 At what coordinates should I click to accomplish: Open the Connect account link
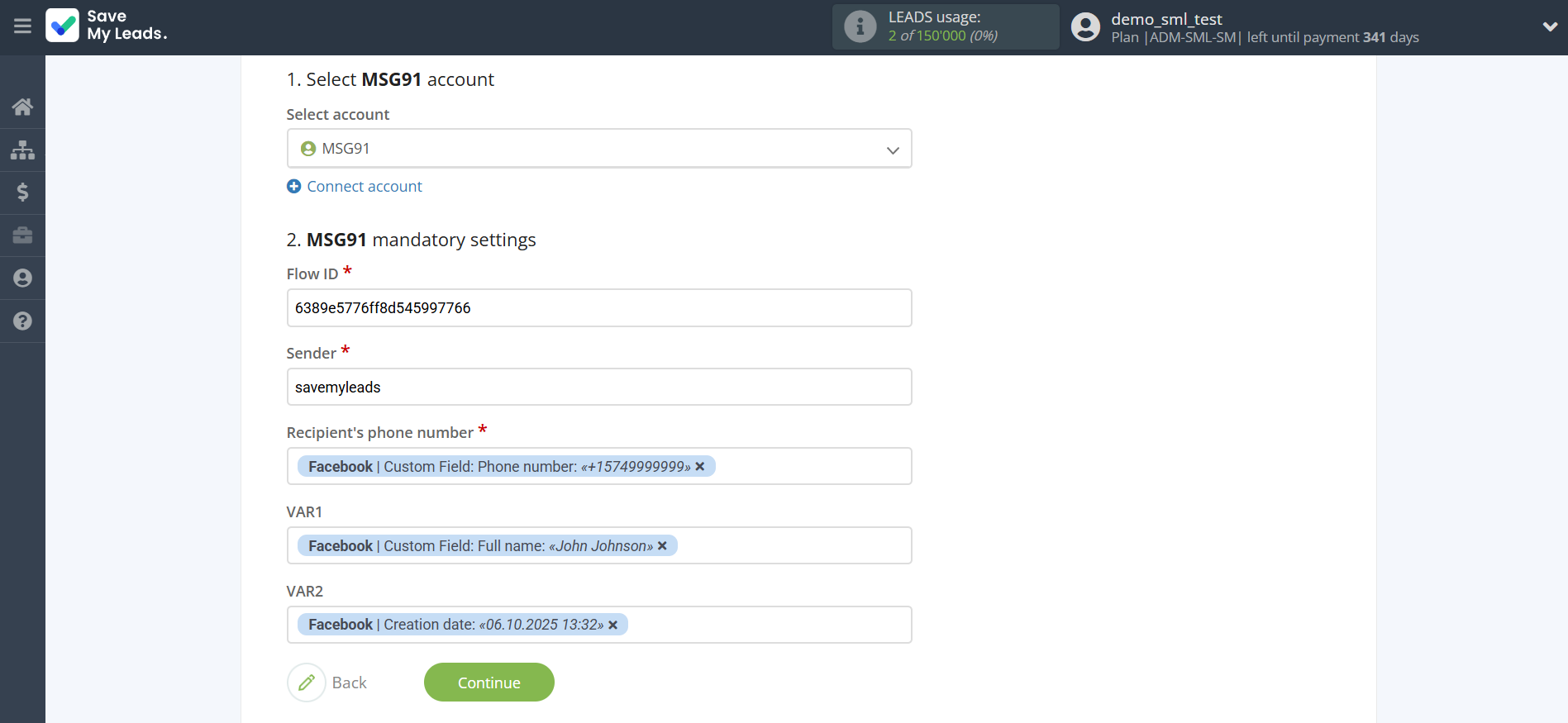354,186
